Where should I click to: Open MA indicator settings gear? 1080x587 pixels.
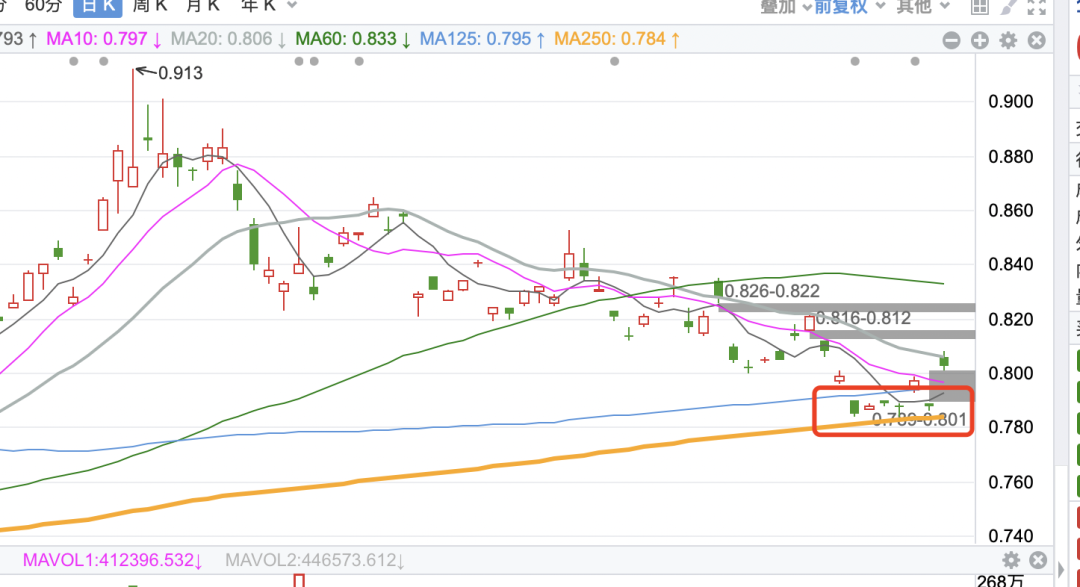[1008, 41]
